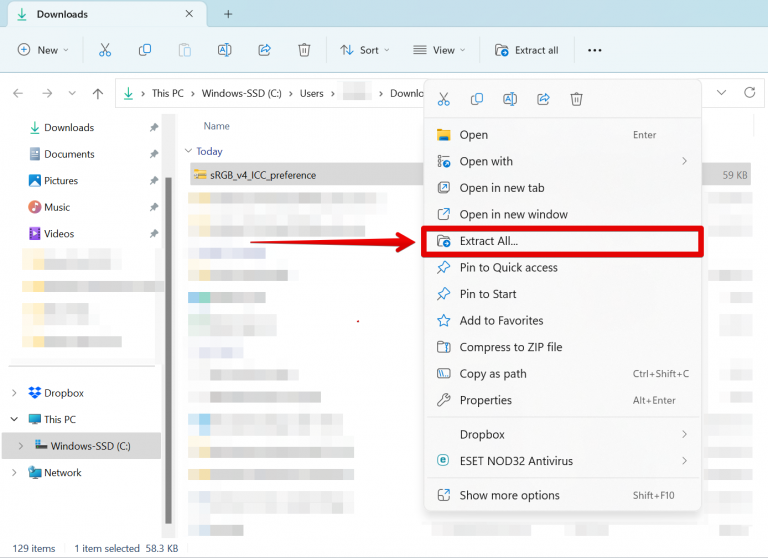The width and height of the screenshot is (768, 558).
Task: Click the Rename icon in the toolbar
Action: [225, 50]
